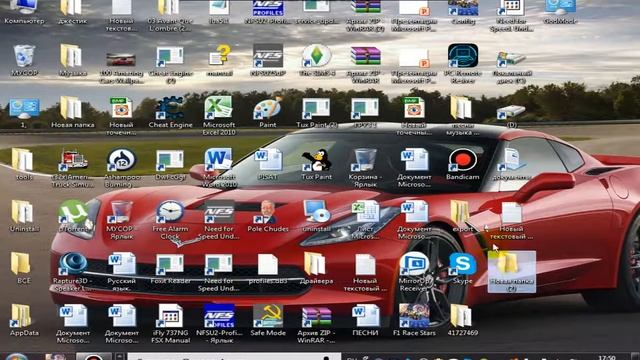Launch The Sims 4 shortcut
Image resolution: width=640 pixels, height=360 pixels.
pyautogui.click(x=317, y=60)
